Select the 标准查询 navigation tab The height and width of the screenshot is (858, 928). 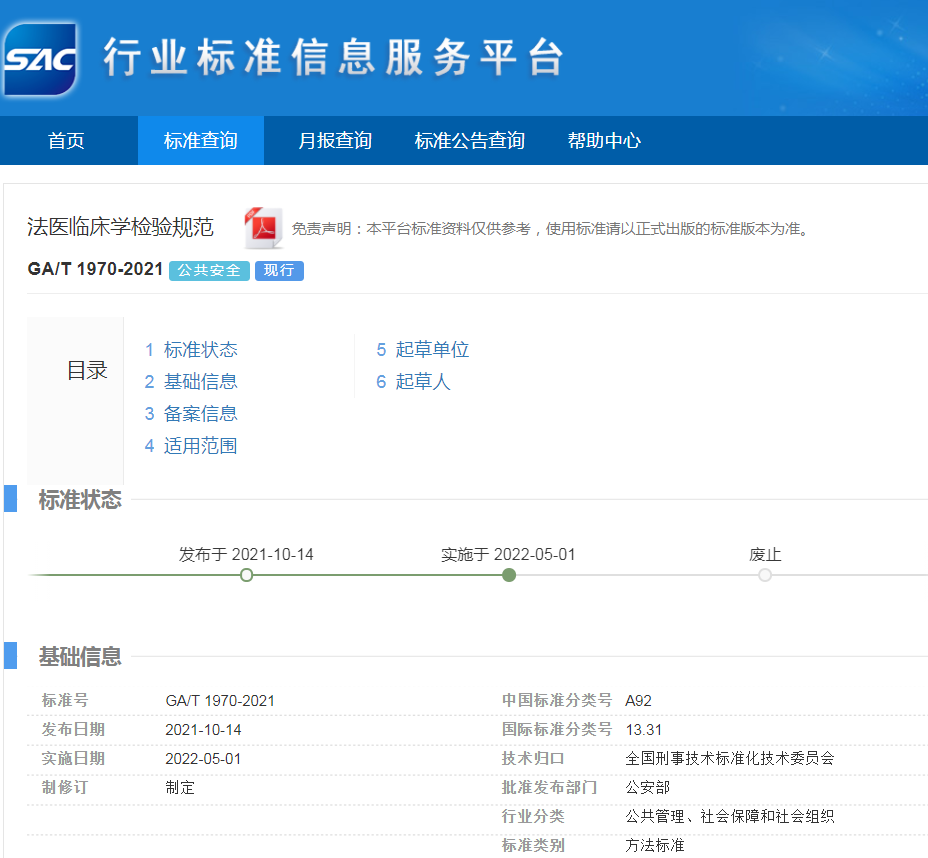point(201,140)
